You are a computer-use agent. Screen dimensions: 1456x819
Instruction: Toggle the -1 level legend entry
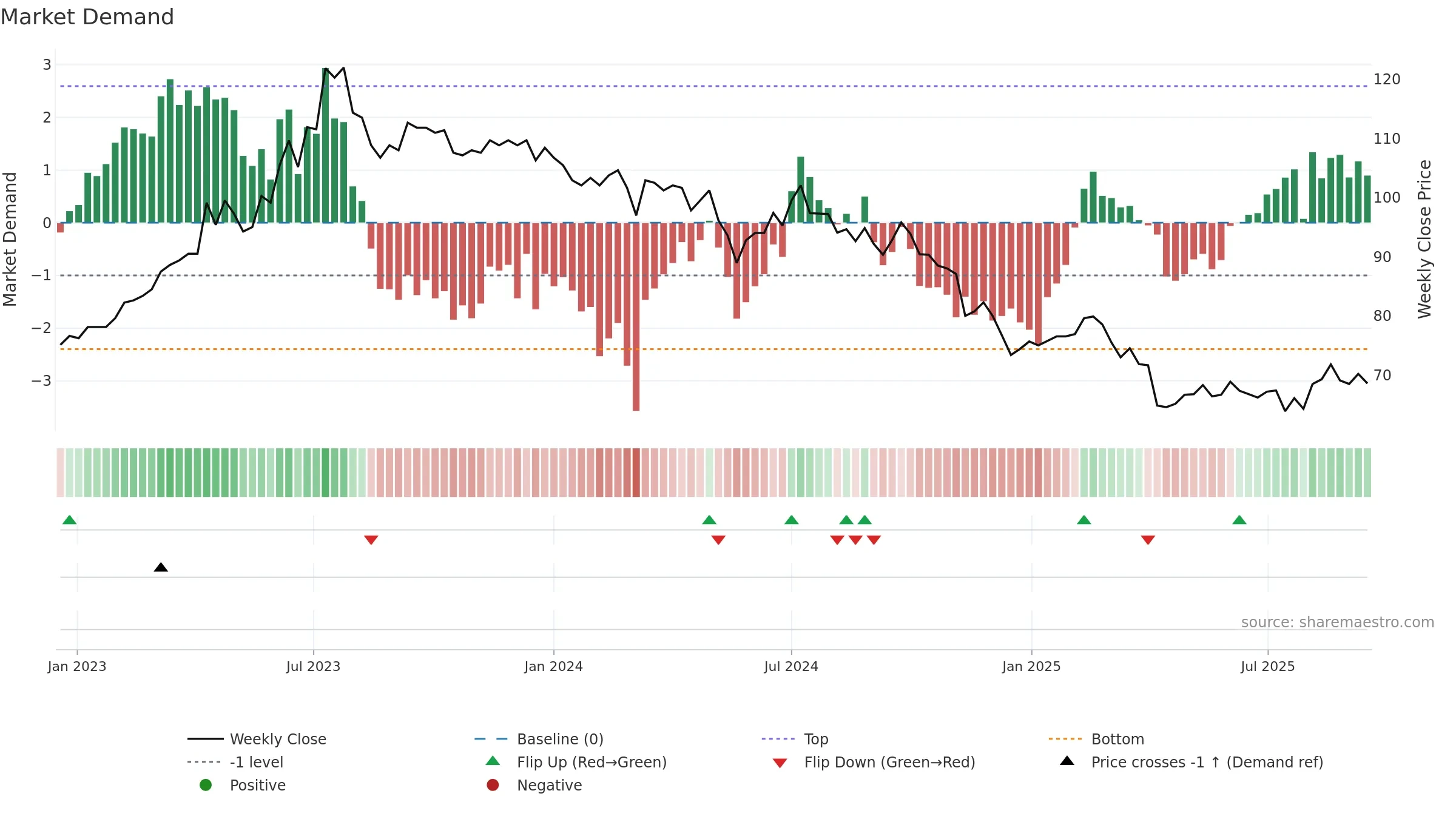point(235,762)
